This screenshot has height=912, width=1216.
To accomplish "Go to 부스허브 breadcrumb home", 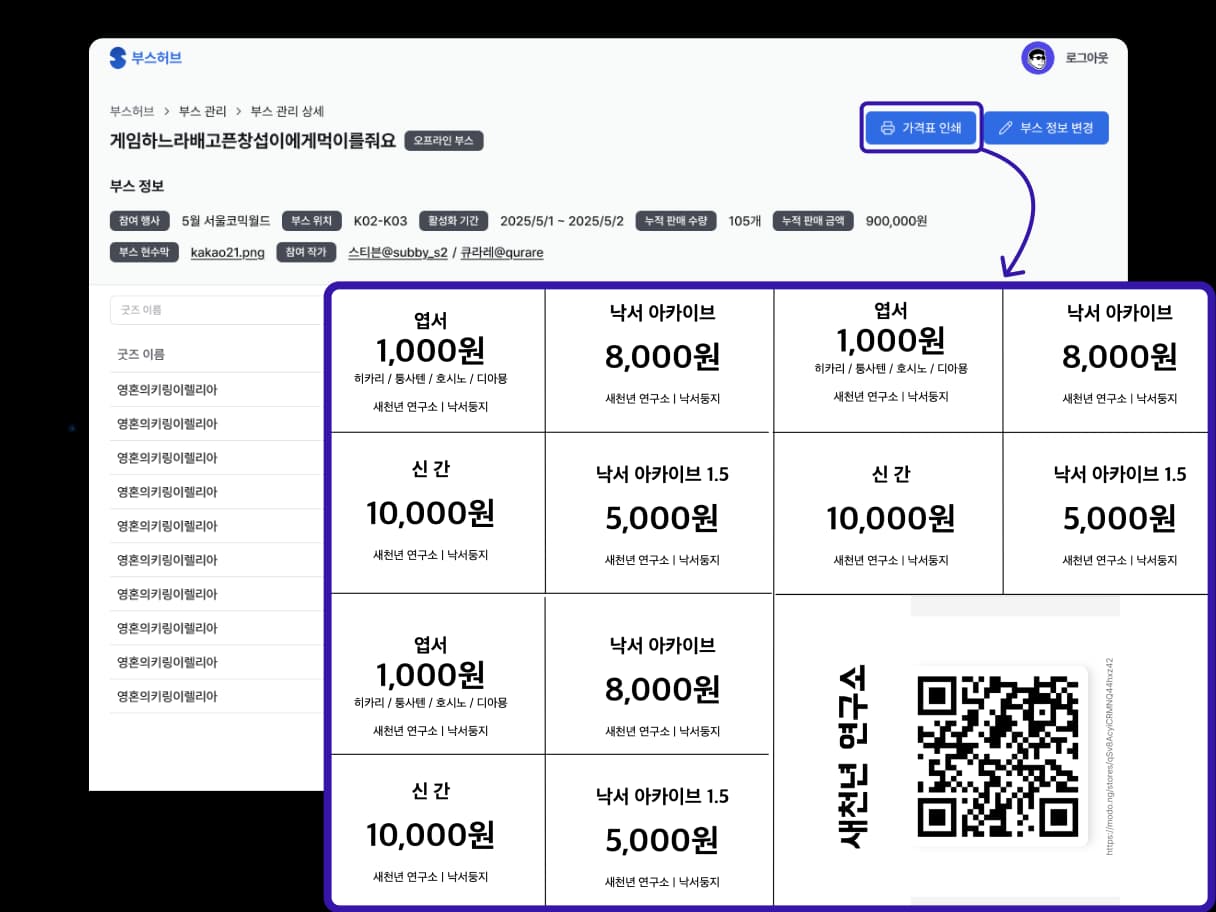I will [131, 111].
